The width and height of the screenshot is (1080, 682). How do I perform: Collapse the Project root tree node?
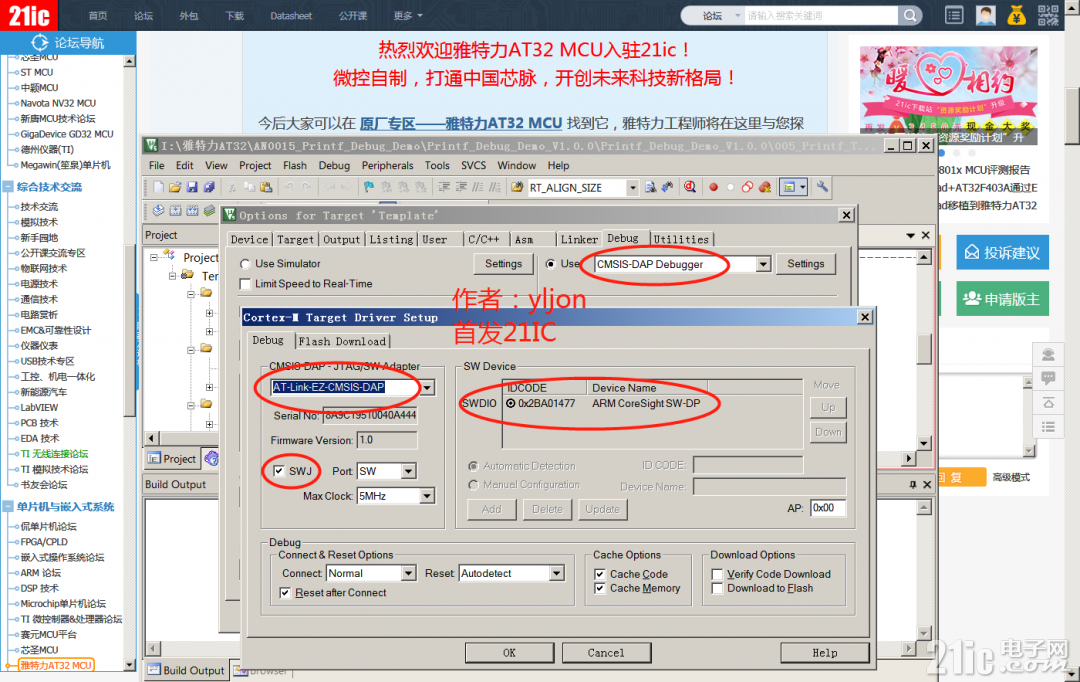[154, 257]
